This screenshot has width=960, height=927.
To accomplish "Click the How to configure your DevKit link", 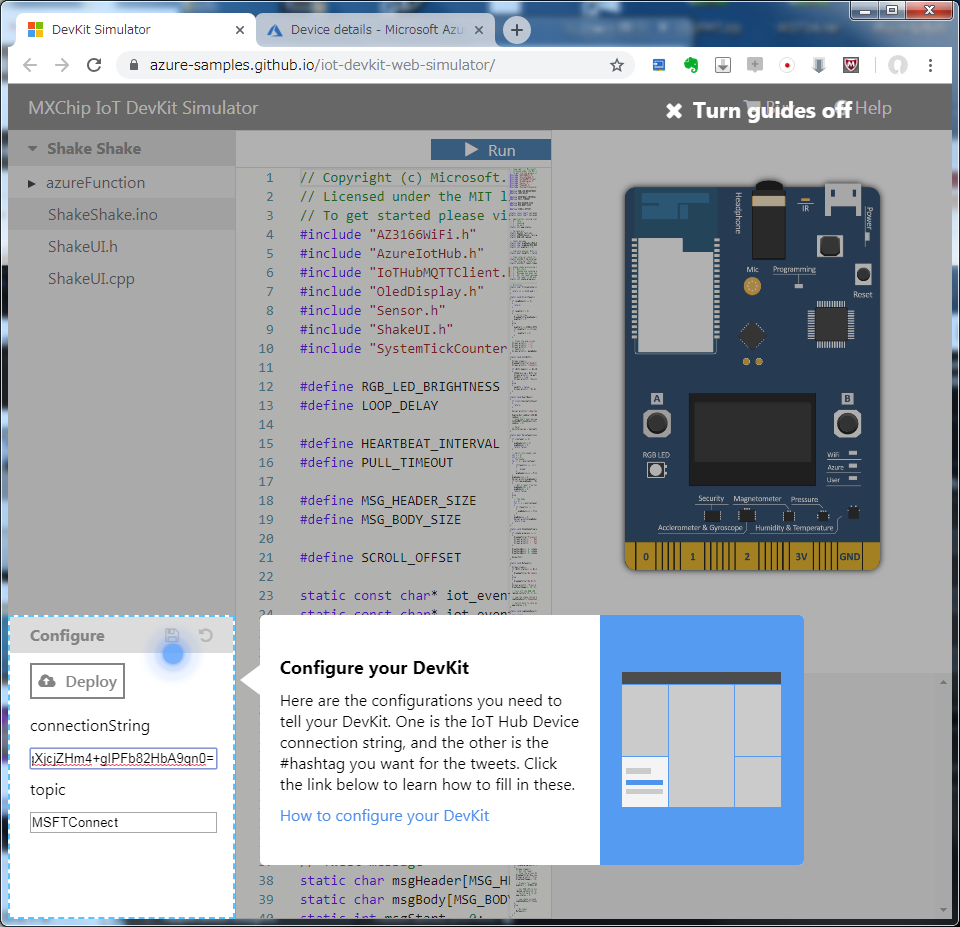I will [385, 815].
